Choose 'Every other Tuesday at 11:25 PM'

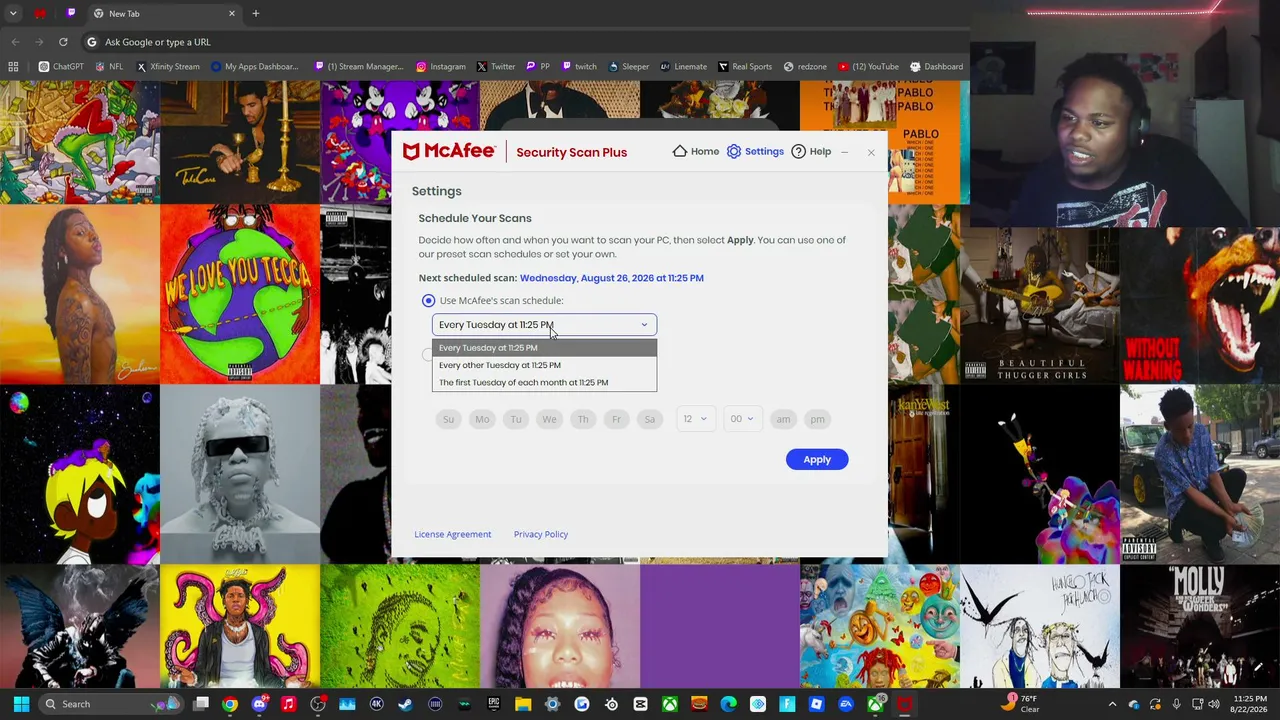pyautogui.click(x=544, y=365)
